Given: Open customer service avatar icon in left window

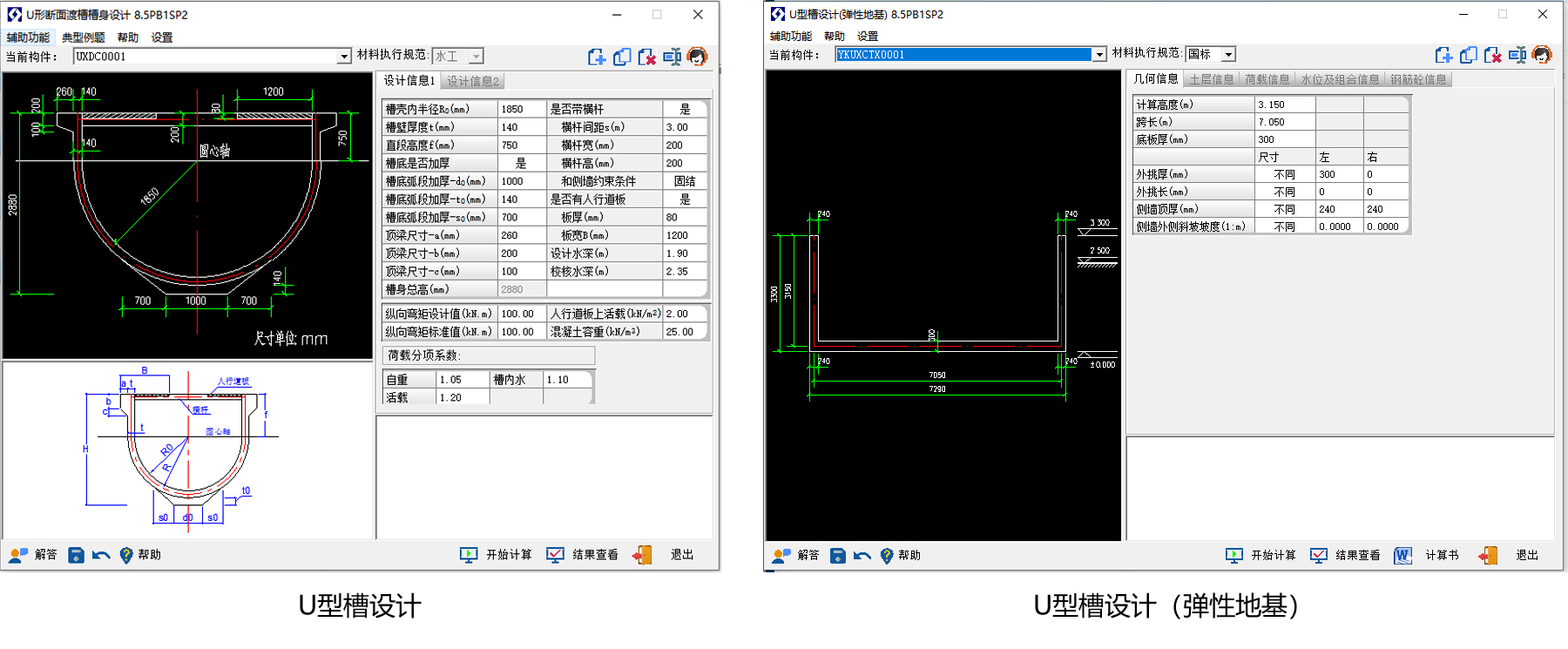Looking at the screenshot, I should 697,57.
